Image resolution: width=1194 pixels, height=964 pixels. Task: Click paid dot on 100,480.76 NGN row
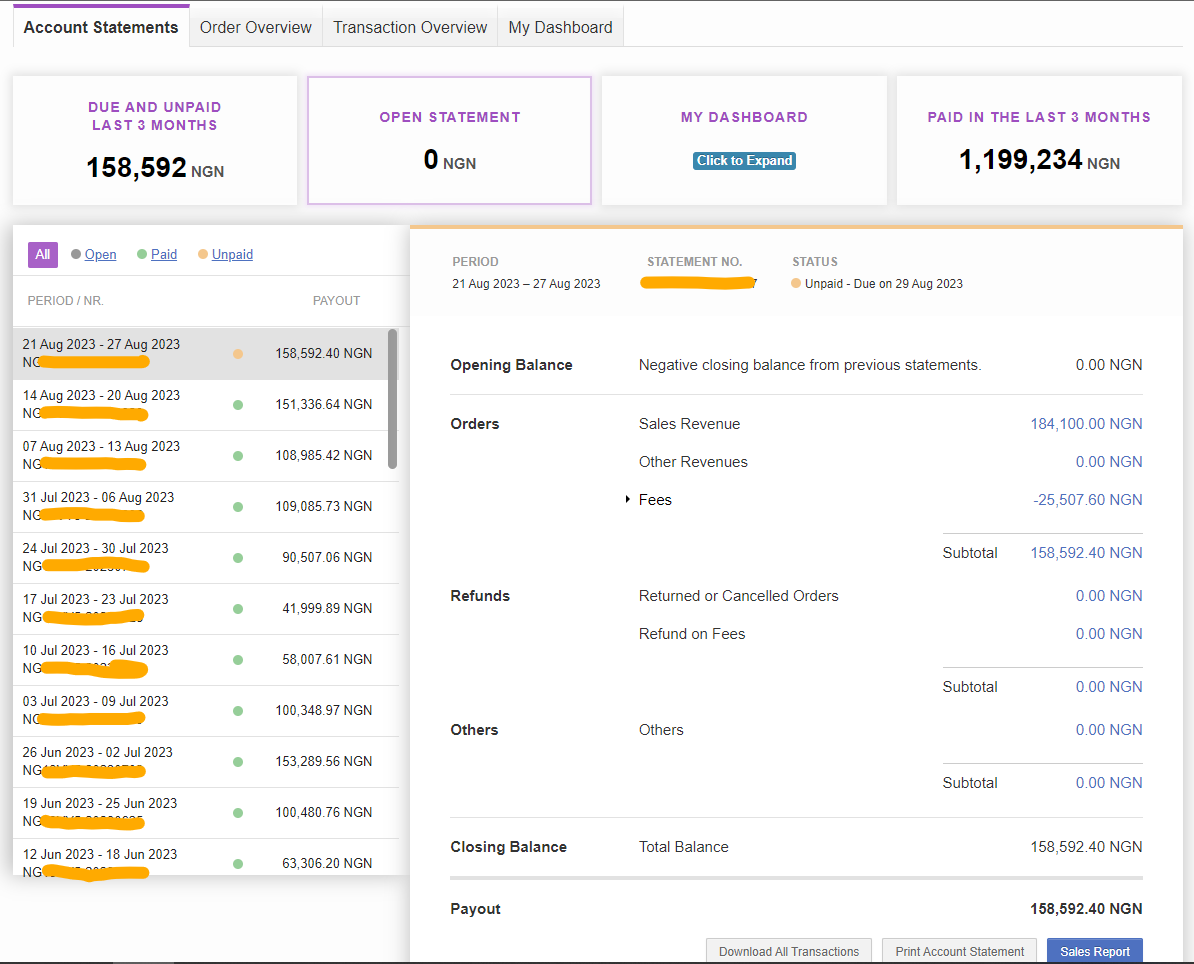pos(238,813)
